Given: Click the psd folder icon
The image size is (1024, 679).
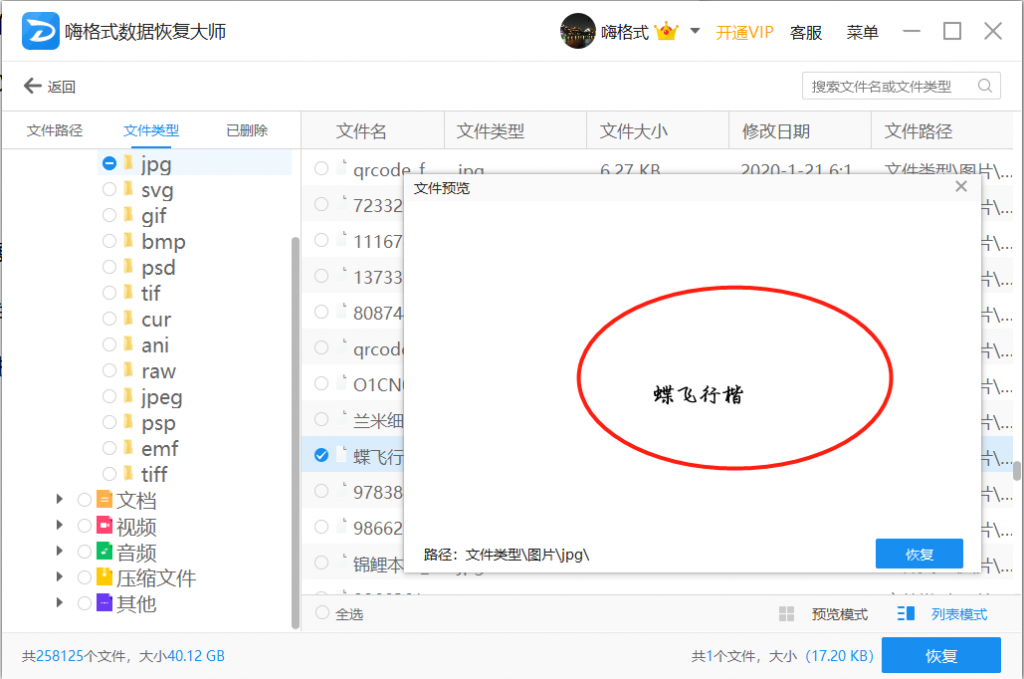Looking at the screenshot, I should 129,266.
